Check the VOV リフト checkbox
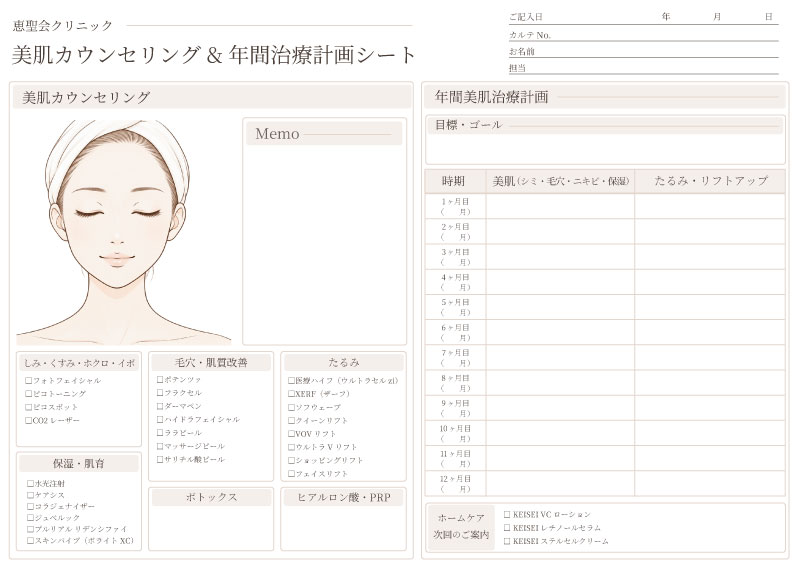This screenshot has width=800, height=565. (x=291, y=434)
